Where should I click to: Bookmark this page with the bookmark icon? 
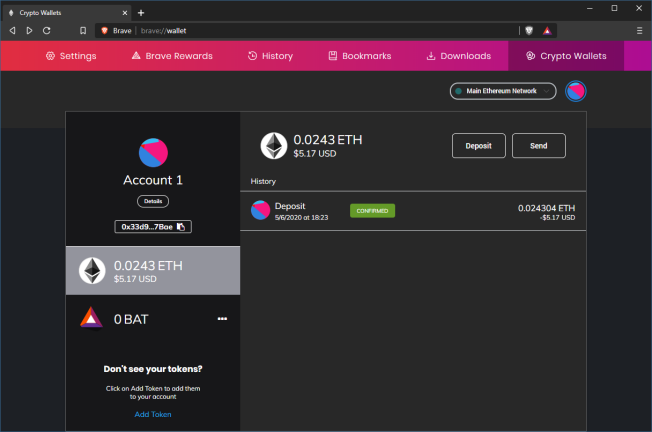tap(83, 30)
